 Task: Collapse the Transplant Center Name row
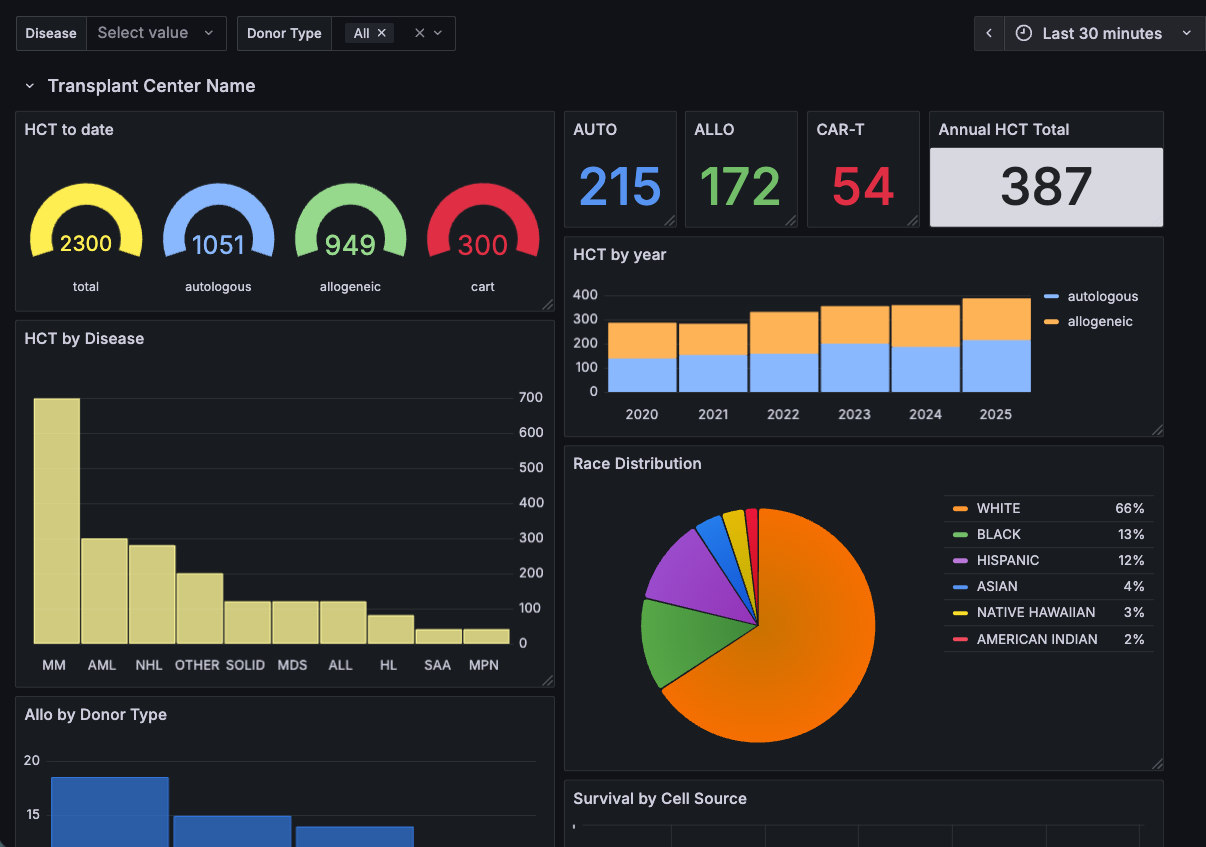coord(30,86)
